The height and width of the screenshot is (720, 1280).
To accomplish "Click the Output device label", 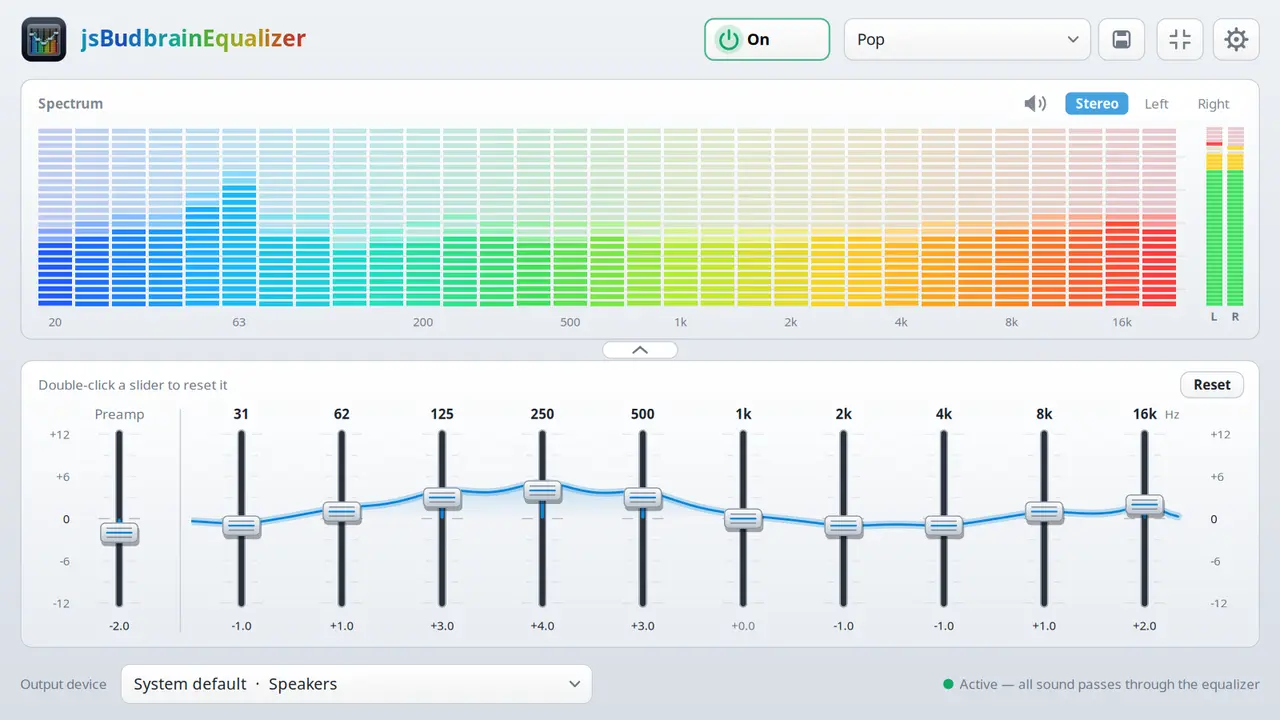I will pyautogui.click(x=63, y=685).
